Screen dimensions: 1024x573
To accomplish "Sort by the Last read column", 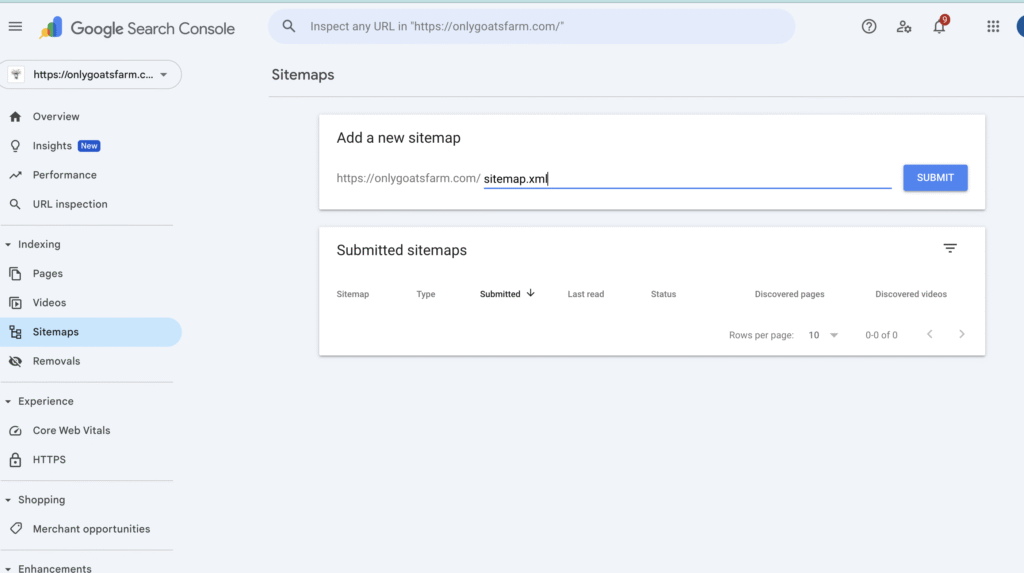I will click(x=586, y=294).
